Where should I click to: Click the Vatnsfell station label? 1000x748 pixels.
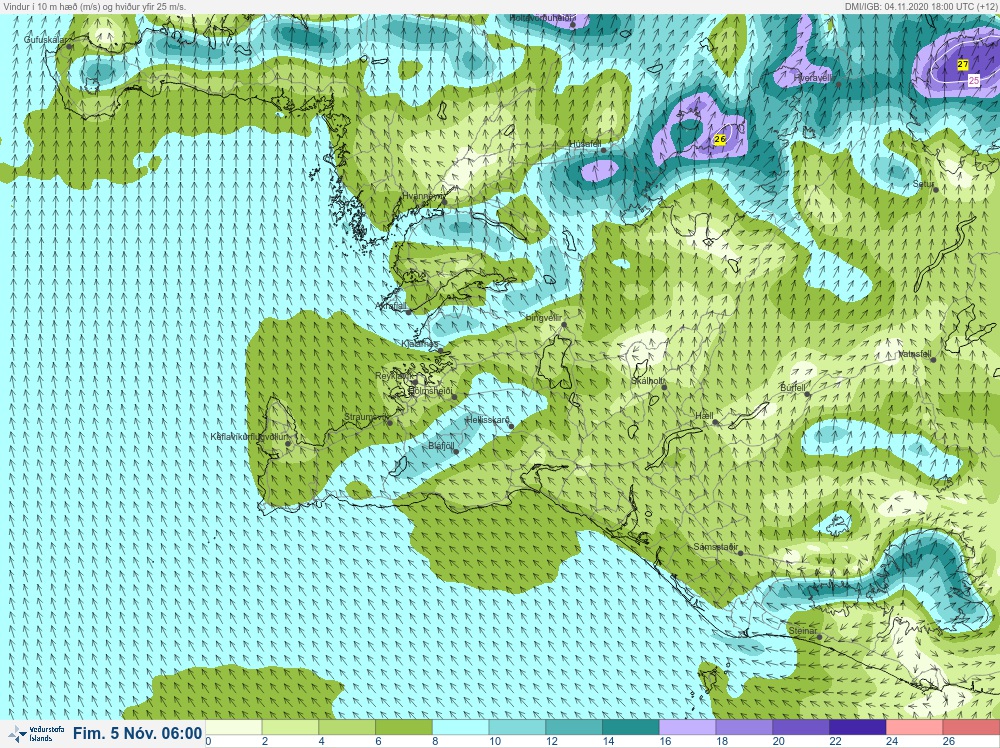(915, 353)
